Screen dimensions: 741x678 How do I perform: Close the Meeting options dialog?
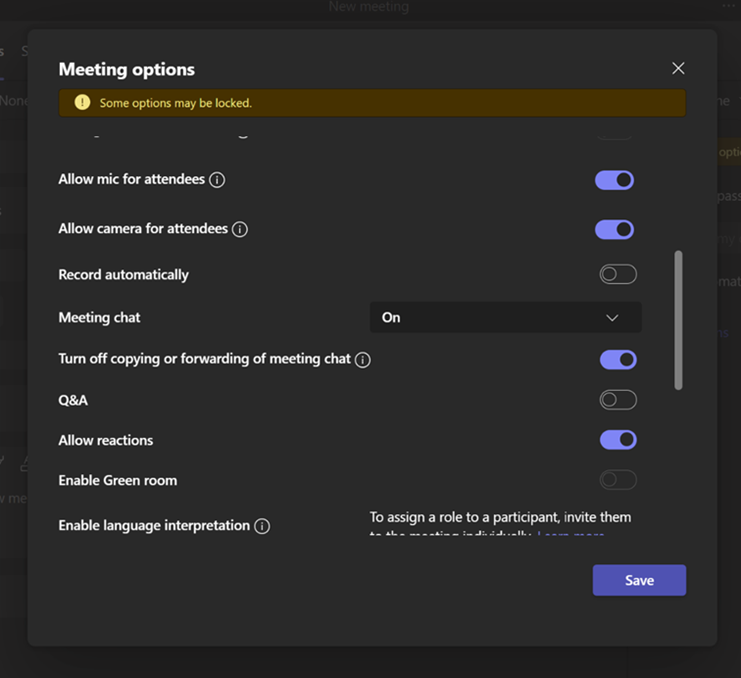678,68
